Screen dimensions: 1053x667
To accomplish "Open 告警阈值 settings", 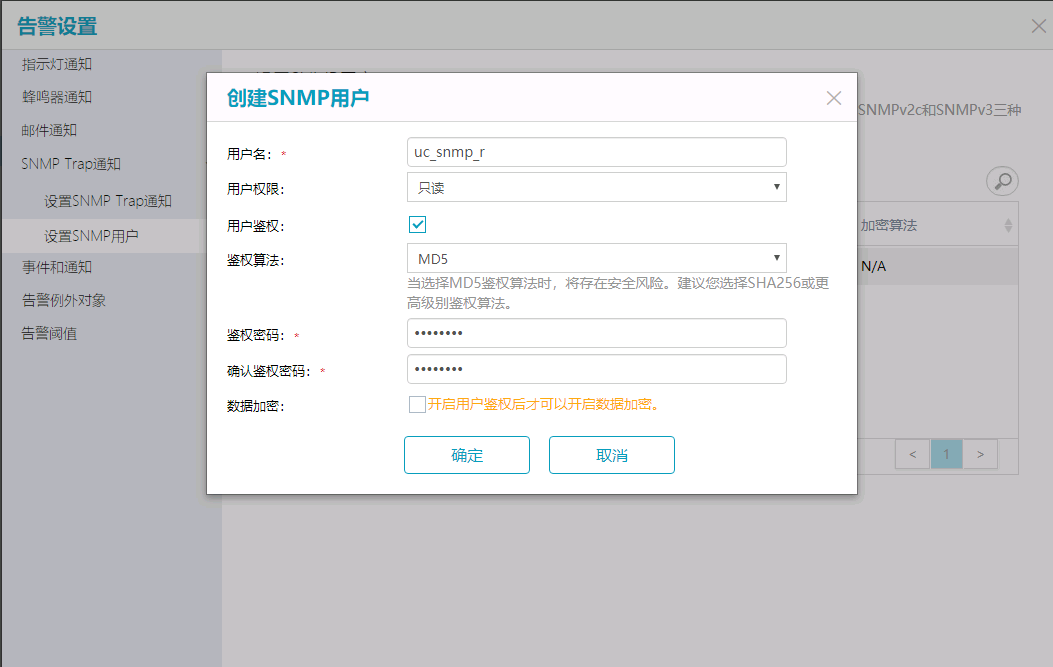I will 50,333.
